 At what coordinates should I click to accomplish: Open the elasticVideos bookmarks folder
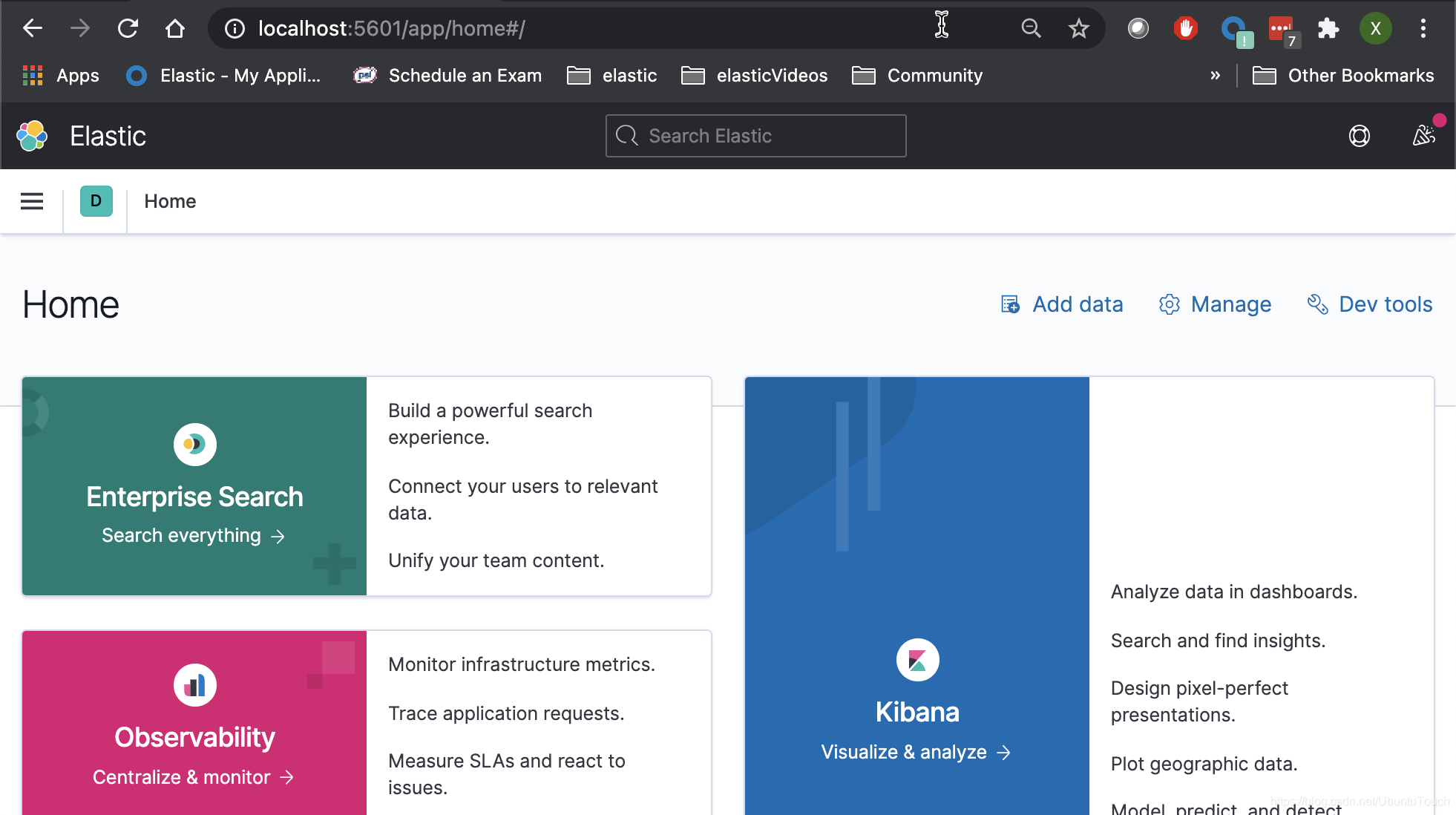click(754, 75)
